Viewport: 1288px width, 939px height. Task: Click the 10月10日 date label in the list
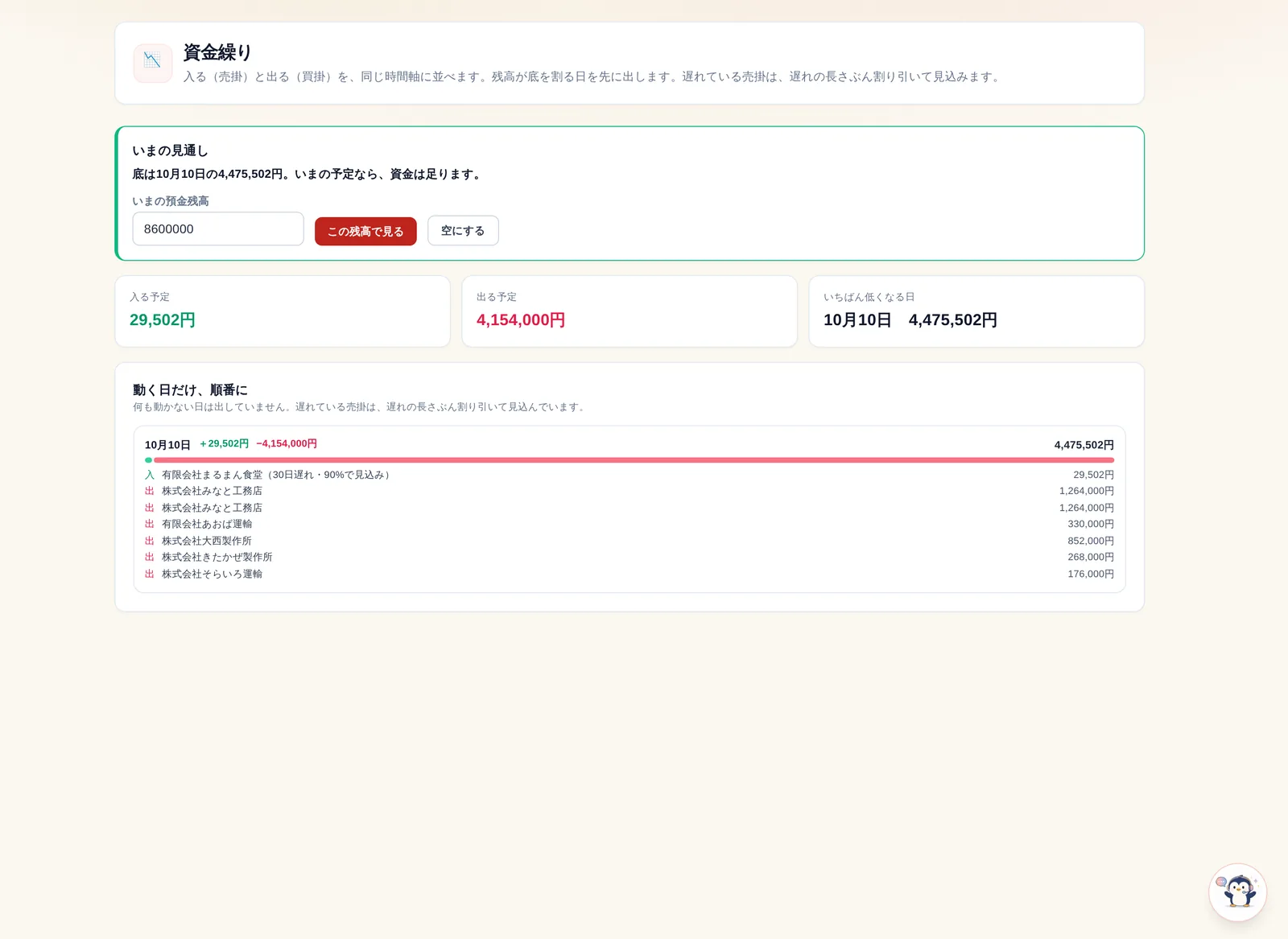[167, 445]
